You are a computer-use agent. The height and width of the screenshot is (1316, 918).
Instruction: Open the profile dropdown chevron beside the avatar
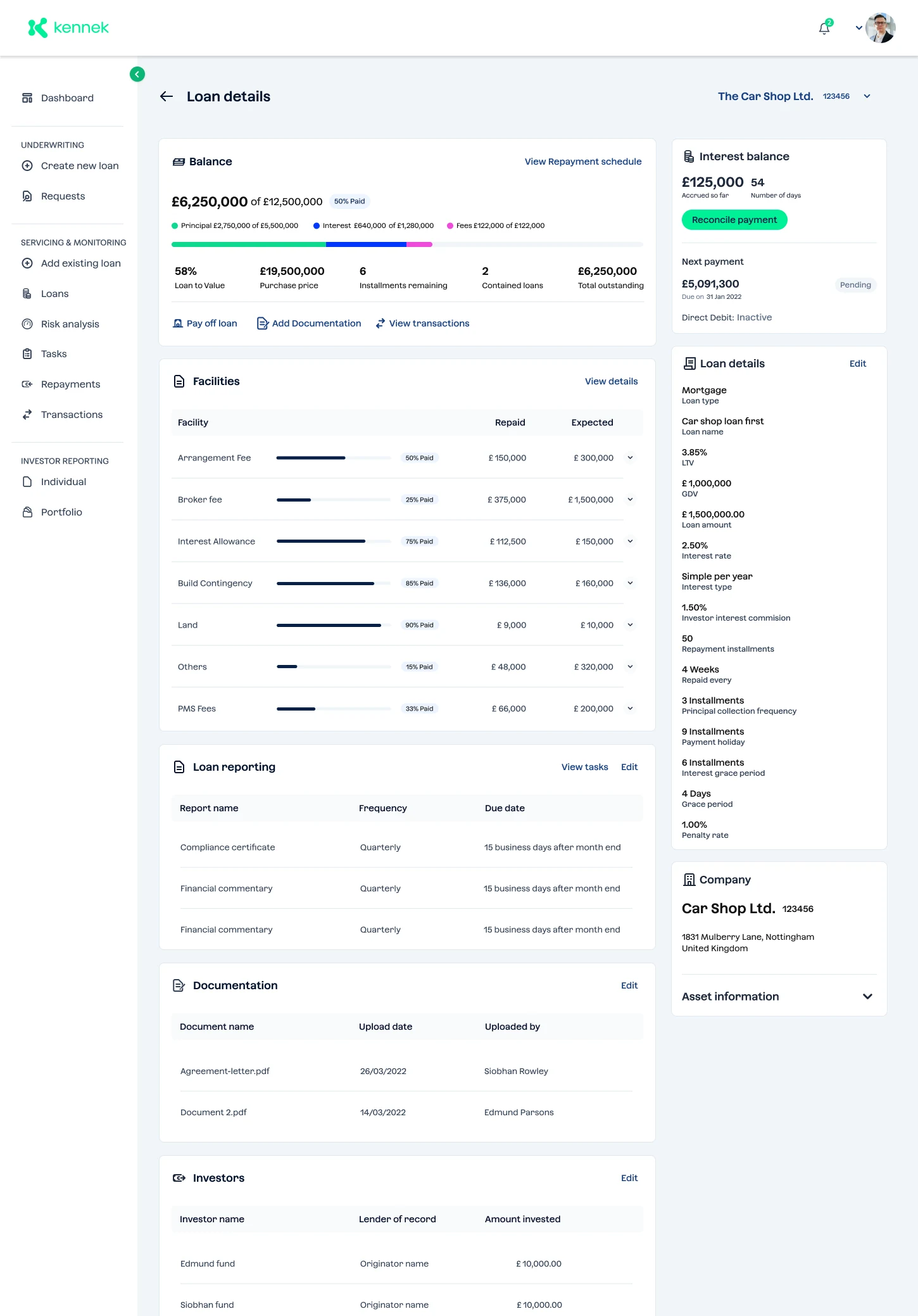click(858, 28)
